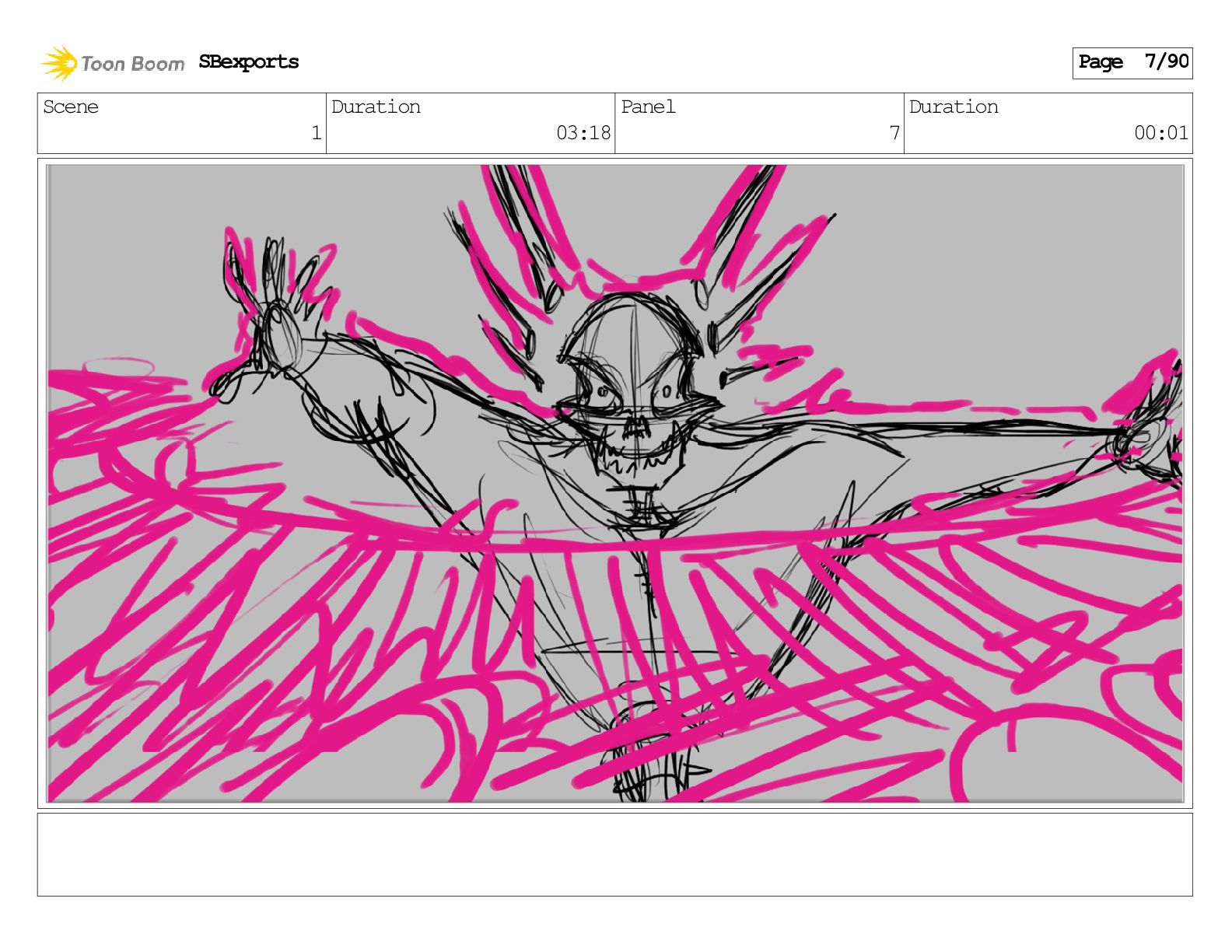Click the Panel header label

(648, 107)
